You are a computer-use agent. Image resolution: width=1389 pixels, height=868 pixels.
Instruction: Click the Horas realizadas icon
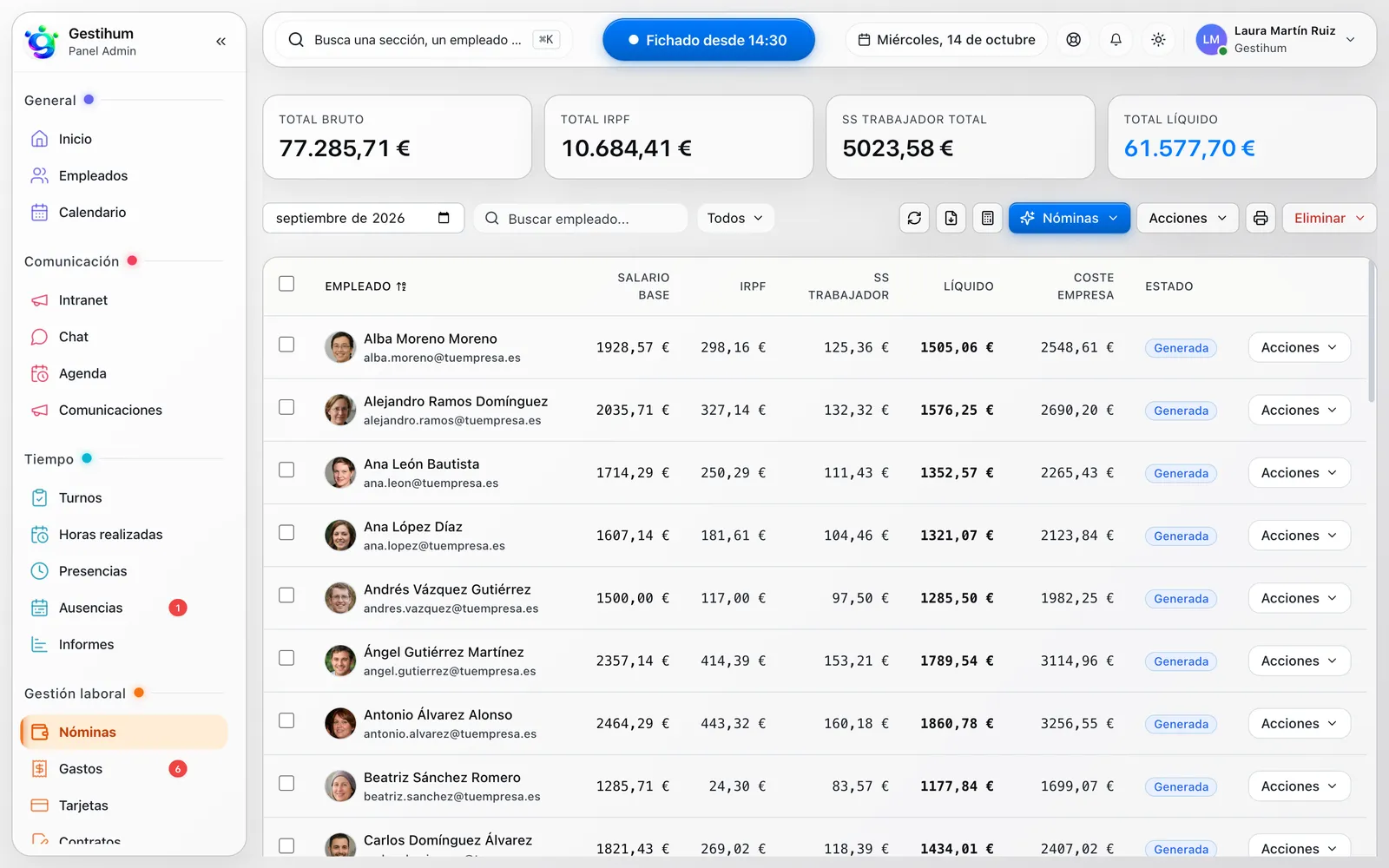pyautogui.click(x=39, y=535)
